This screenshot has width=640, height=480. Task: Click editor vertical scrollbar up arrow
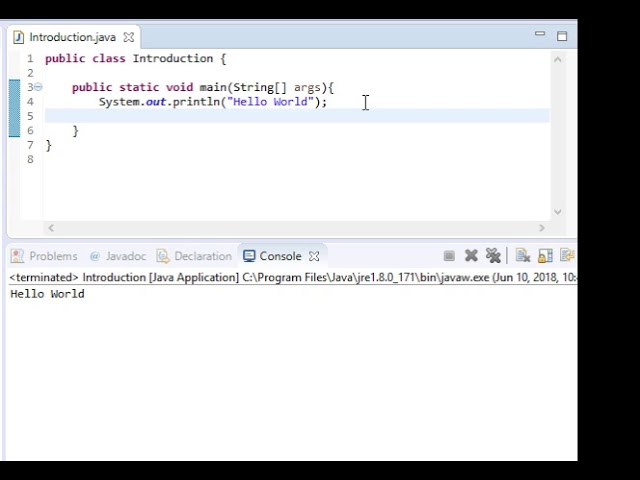(x=558, y=60)
